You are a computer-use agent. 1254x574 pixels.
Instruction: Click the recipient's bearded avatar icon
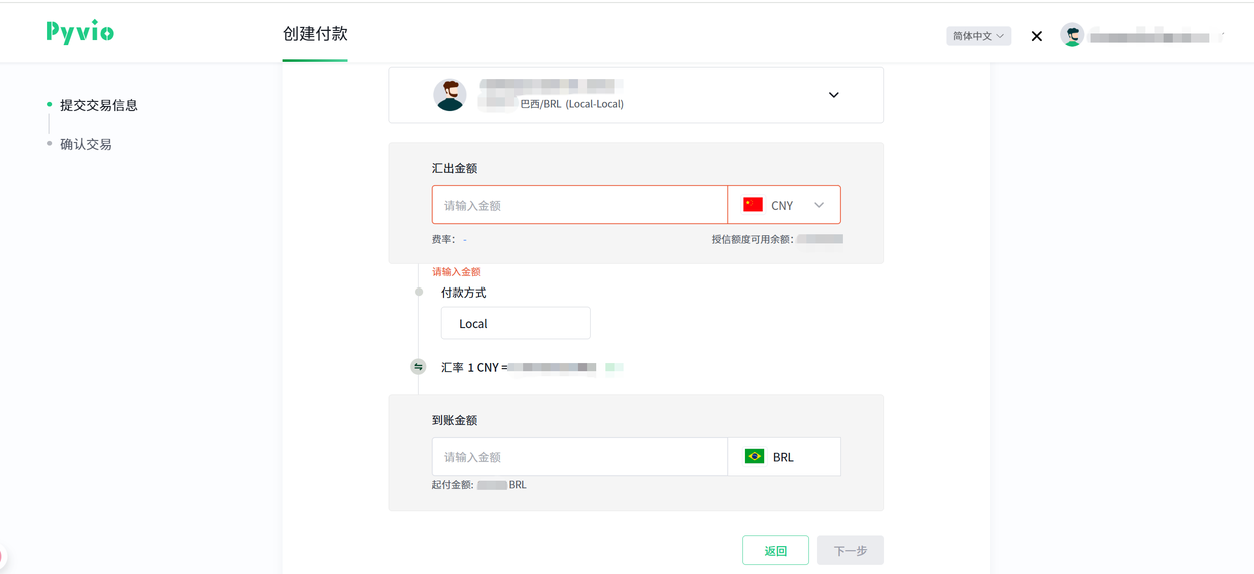[x=450, y=95]
